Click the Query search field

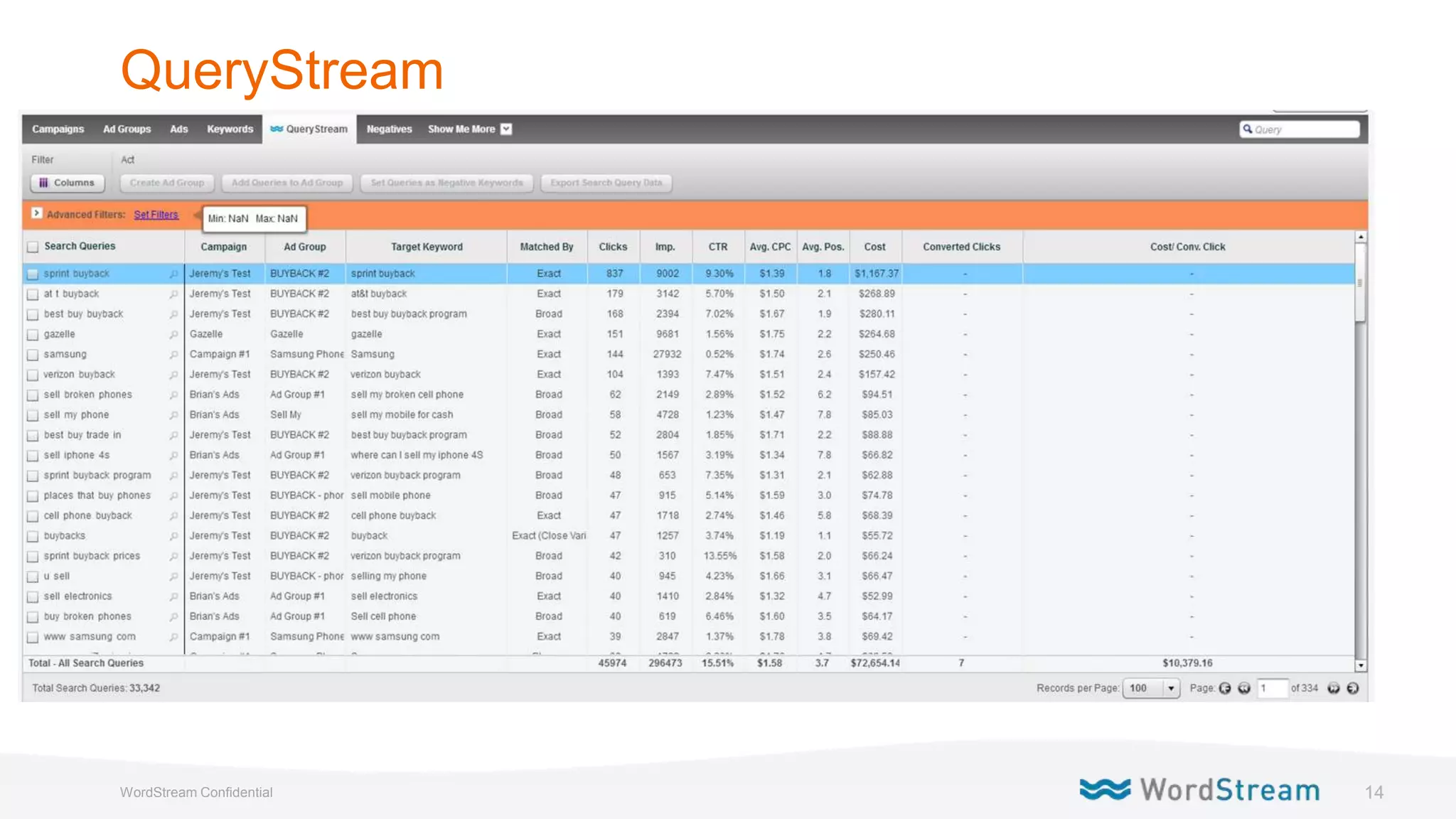pos(1300,129)
